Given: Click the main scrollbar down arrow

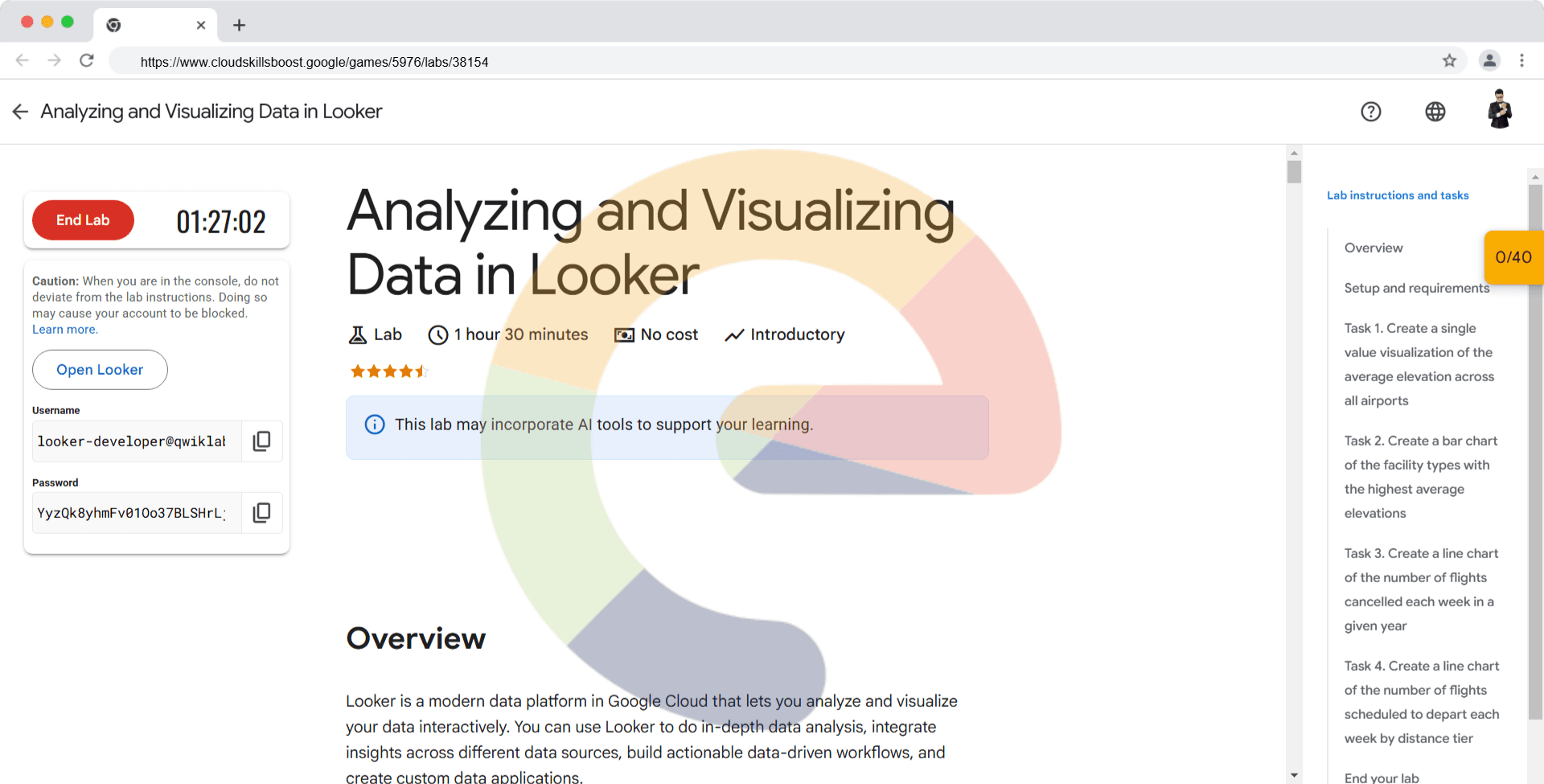Looking at the screenshot, I should [x=1294, y=776].
